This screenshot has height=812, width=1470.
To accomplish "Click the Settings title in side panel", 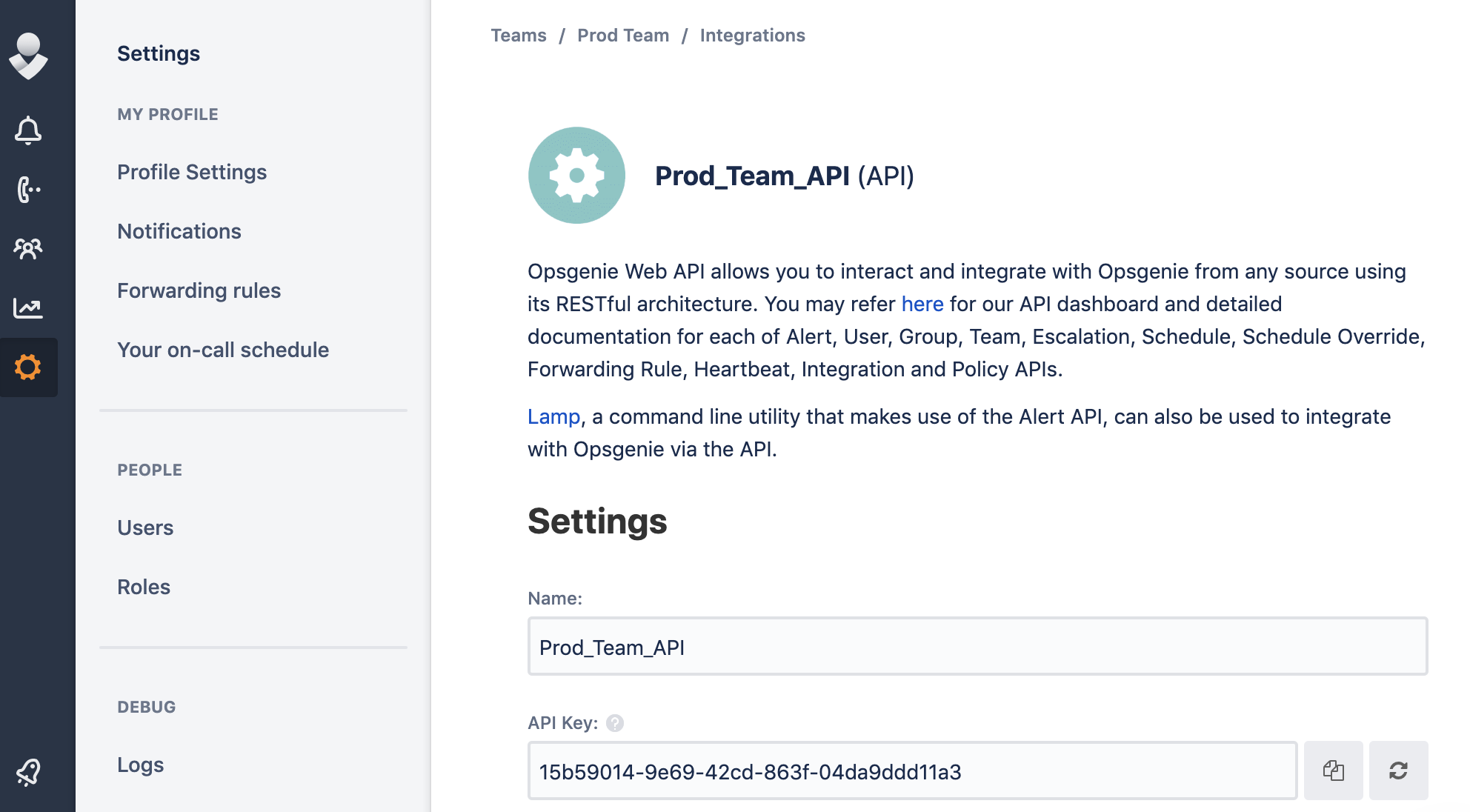I will click(159, 53).
